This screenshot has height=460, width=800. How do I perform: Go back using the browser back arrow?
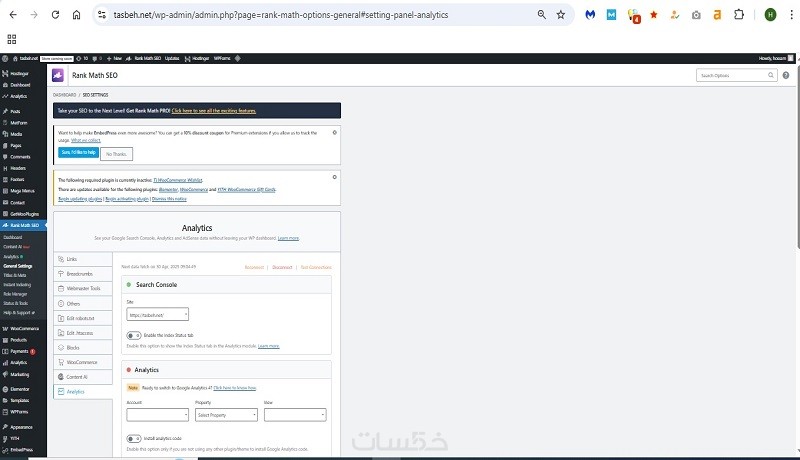click(x=13, y=15)
